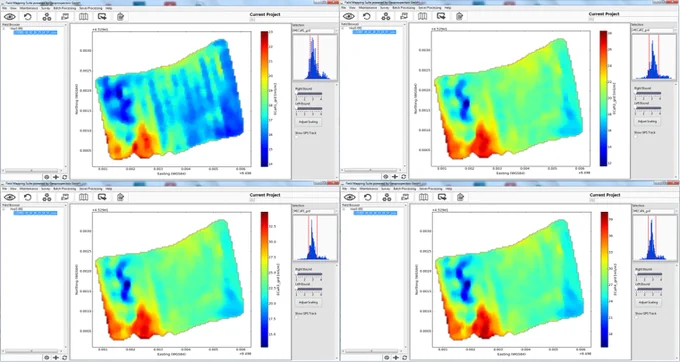Click the three-circles nodes icon in bottom-left window
This screenshot has height=362, width=680.
click(x=47, y=197)
